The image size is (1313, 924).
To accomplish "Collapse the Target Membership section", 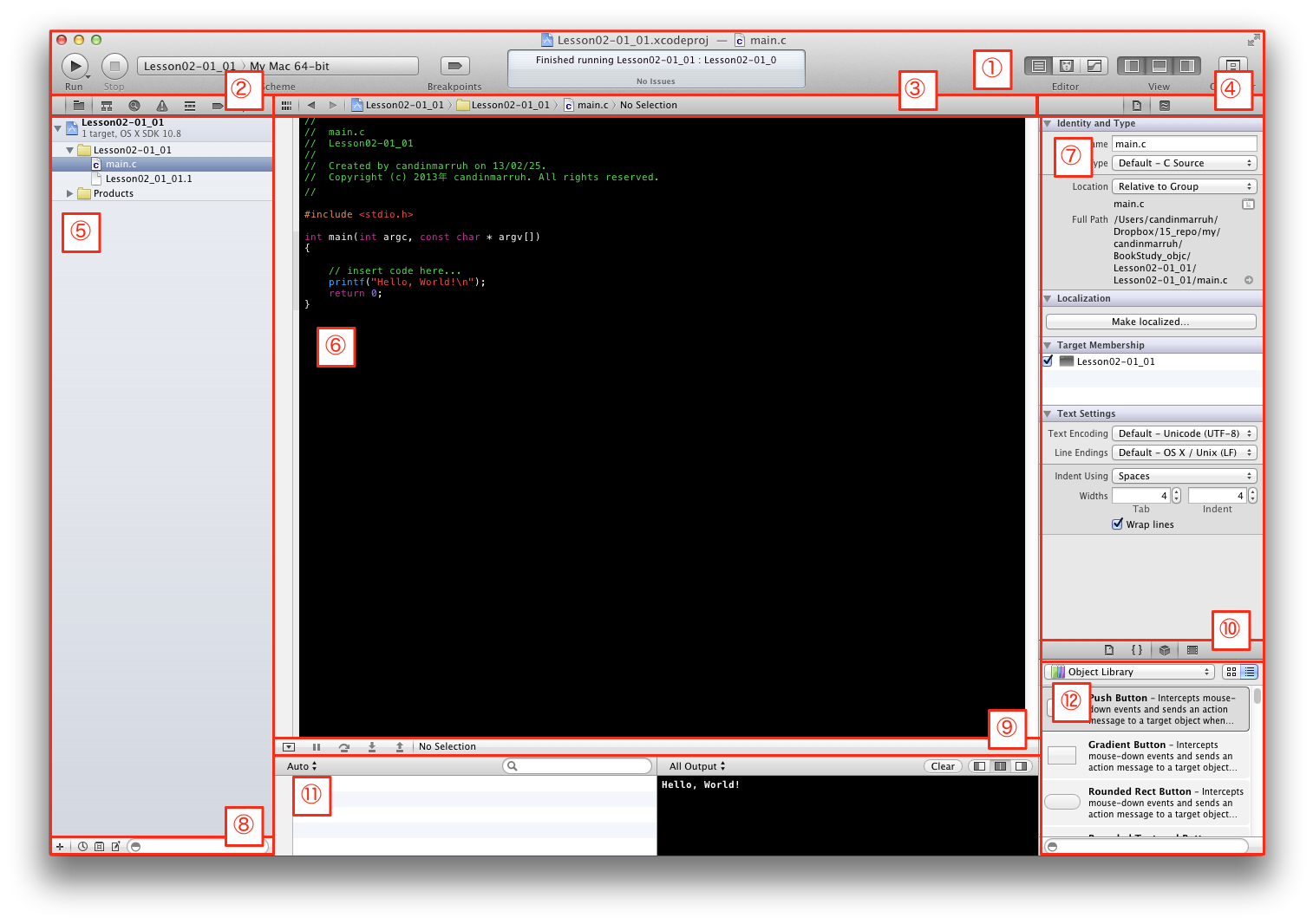I will [x=1048, y=346].
